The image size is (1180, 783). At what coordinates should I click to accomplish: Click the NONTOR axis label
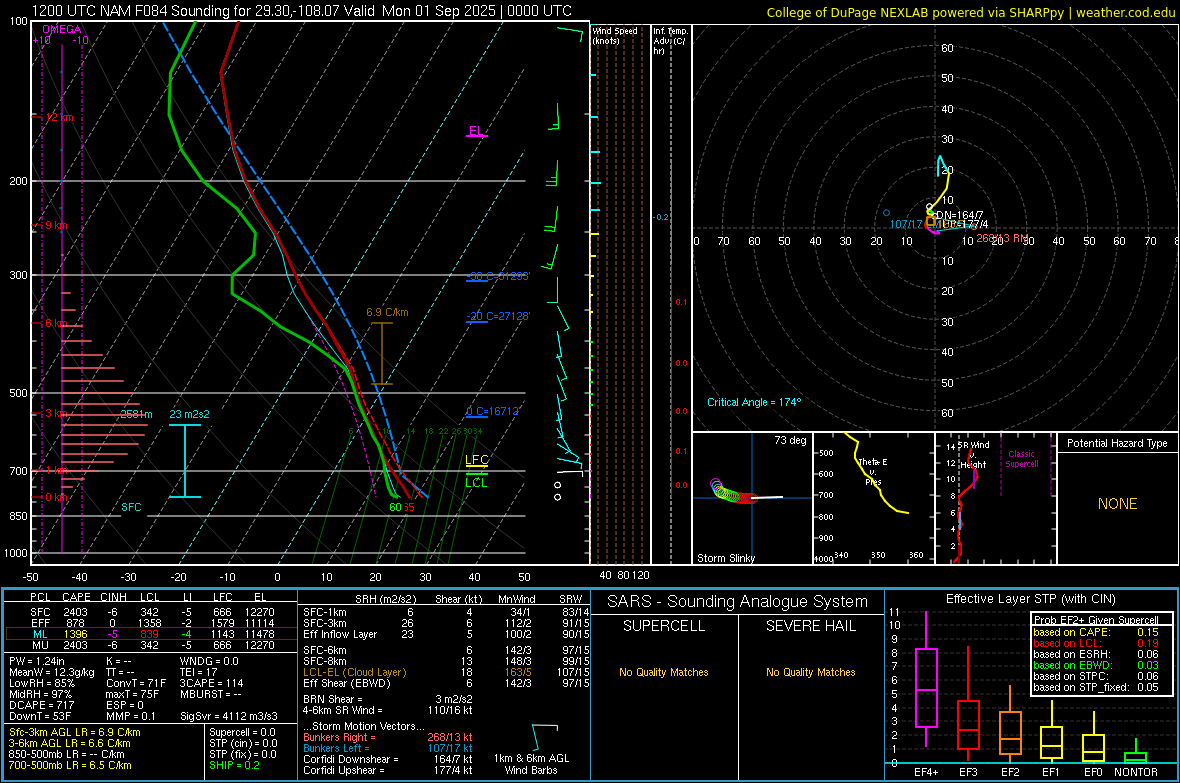(1136, 772)
